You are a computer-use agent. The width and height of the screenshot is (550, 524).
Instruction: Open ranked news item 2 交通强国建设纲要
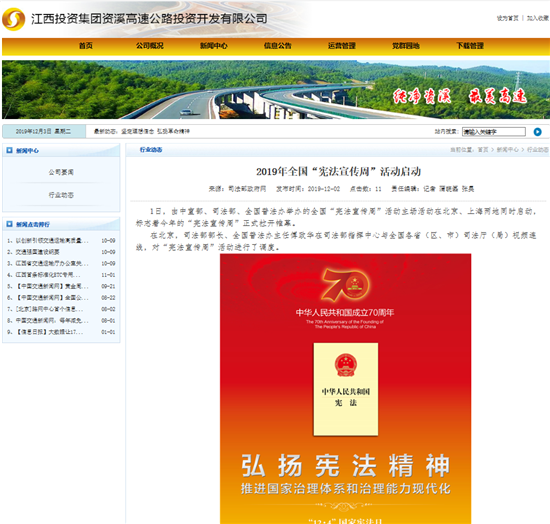(38, 252)
